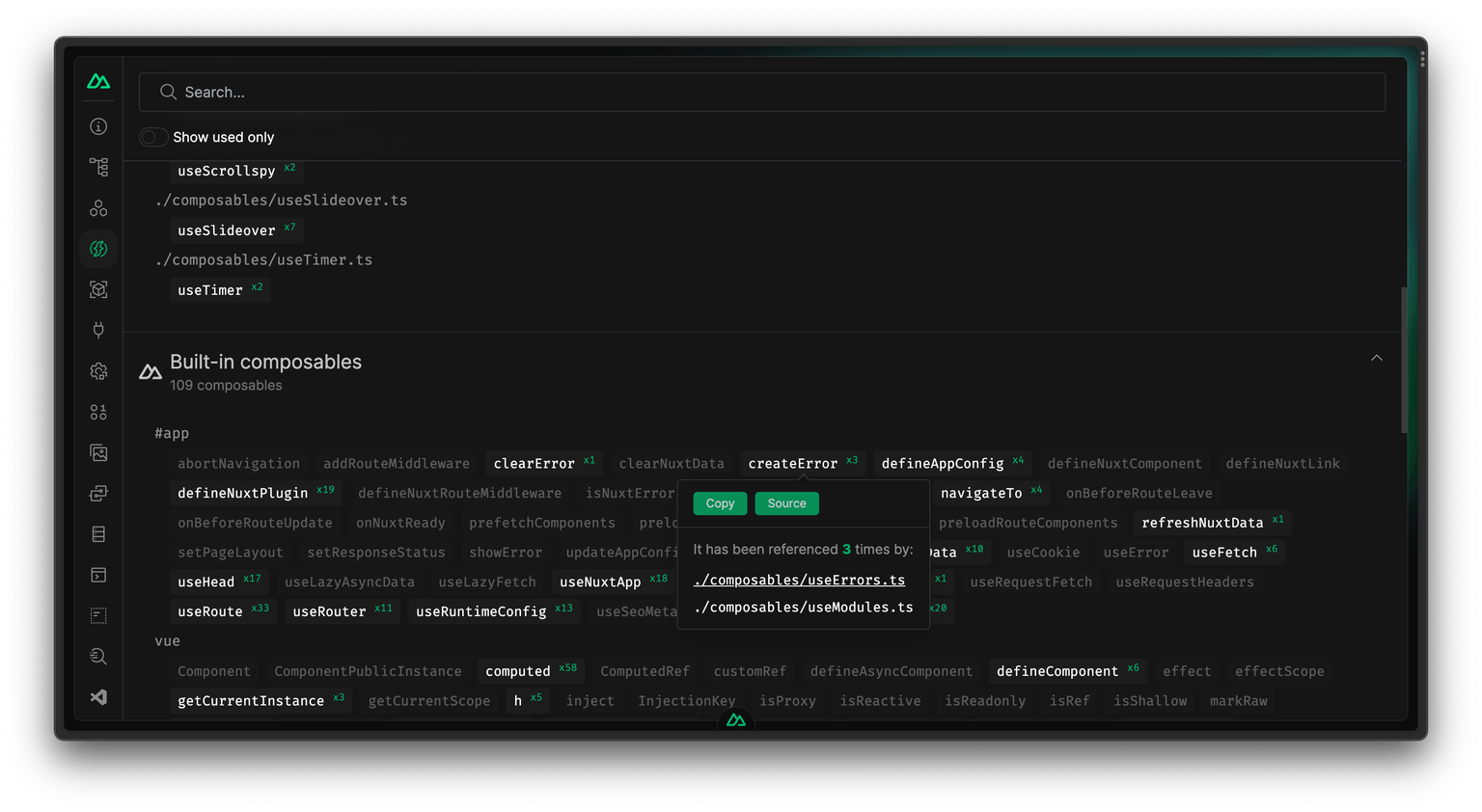Open the Modules panel from the sidebar
1482x812 pixels.
[x=97, y=288]
